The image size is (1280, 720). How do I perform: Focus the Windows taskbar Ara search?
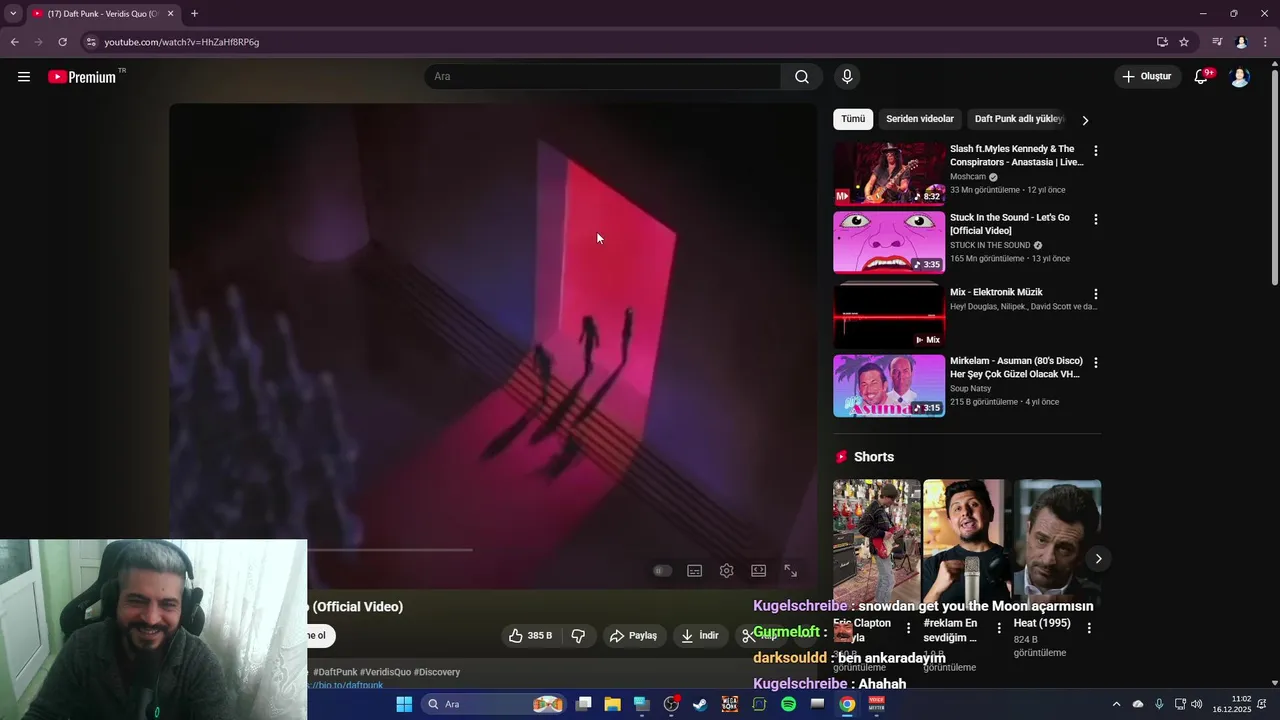point(493,704)
